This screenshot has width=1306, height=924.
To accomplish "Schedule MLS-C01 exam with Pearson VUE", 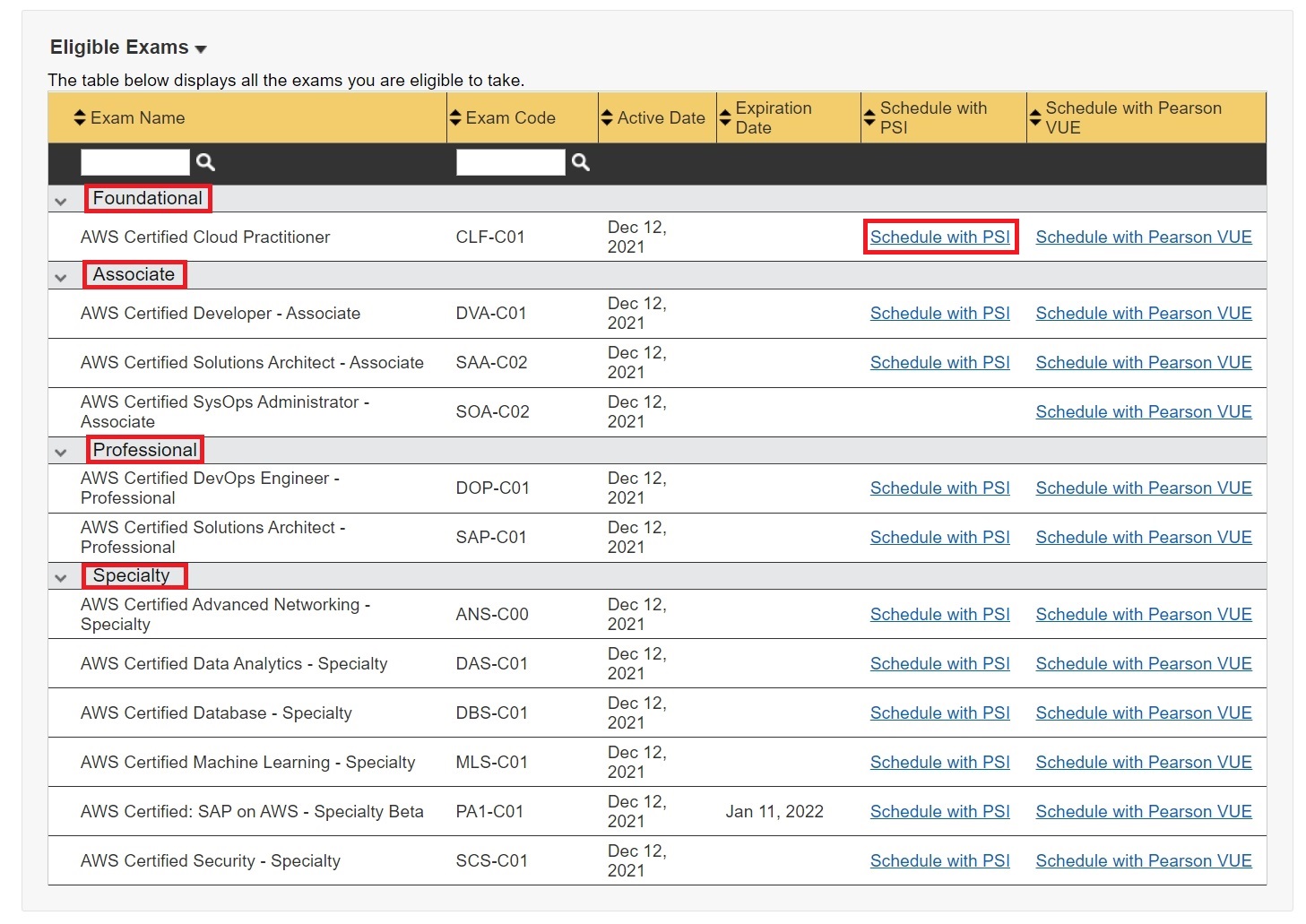I will pos(1144,762).
